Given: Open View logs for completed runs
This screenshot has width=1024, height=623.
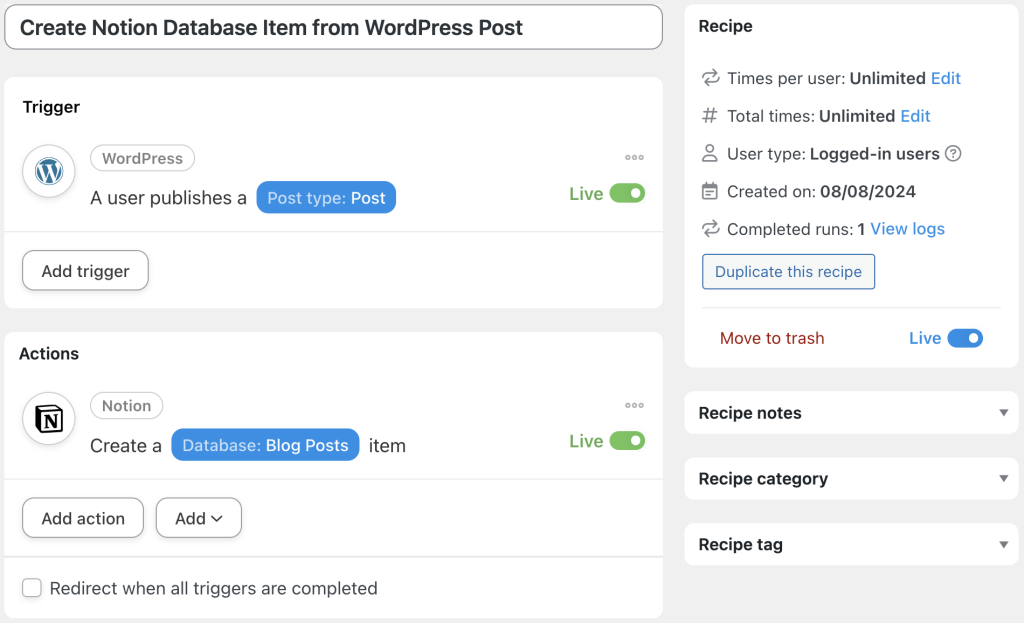Looking at the screenshot, I should pos(906,229).
